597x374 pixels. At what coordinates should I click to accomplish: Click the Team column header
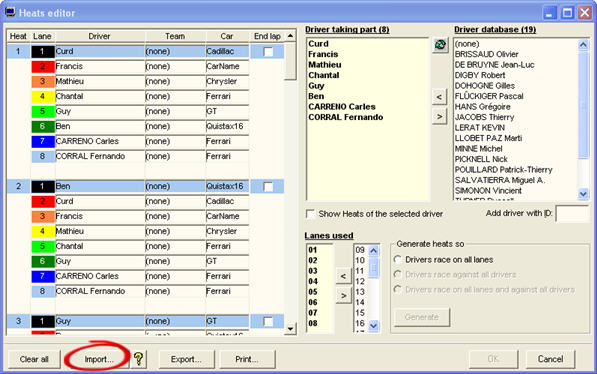coord(175,36)
